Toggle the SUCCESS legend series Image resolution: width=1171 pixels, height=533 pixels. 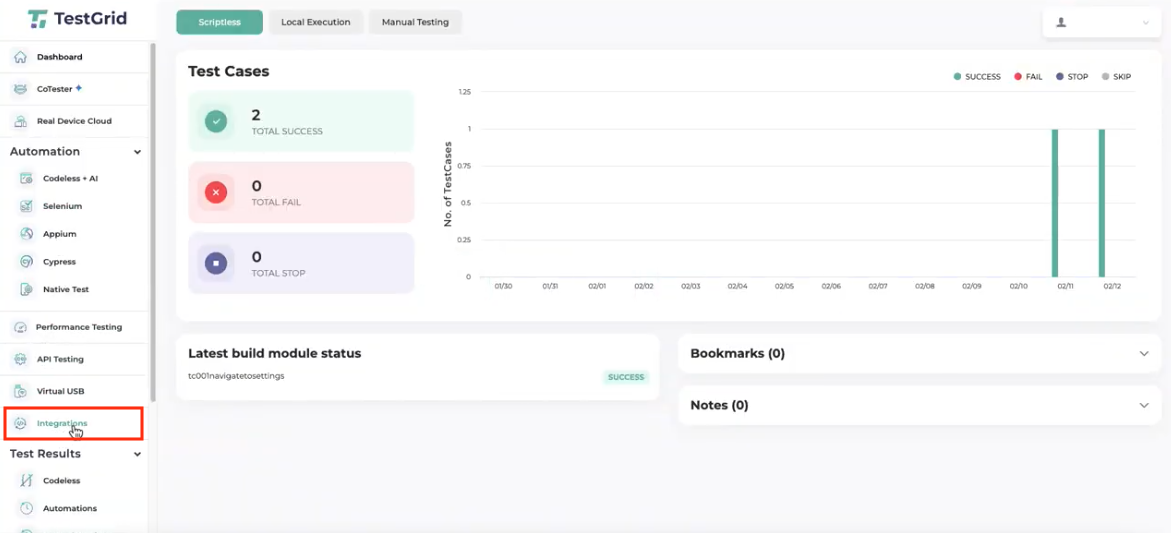(x=977, y=77)
